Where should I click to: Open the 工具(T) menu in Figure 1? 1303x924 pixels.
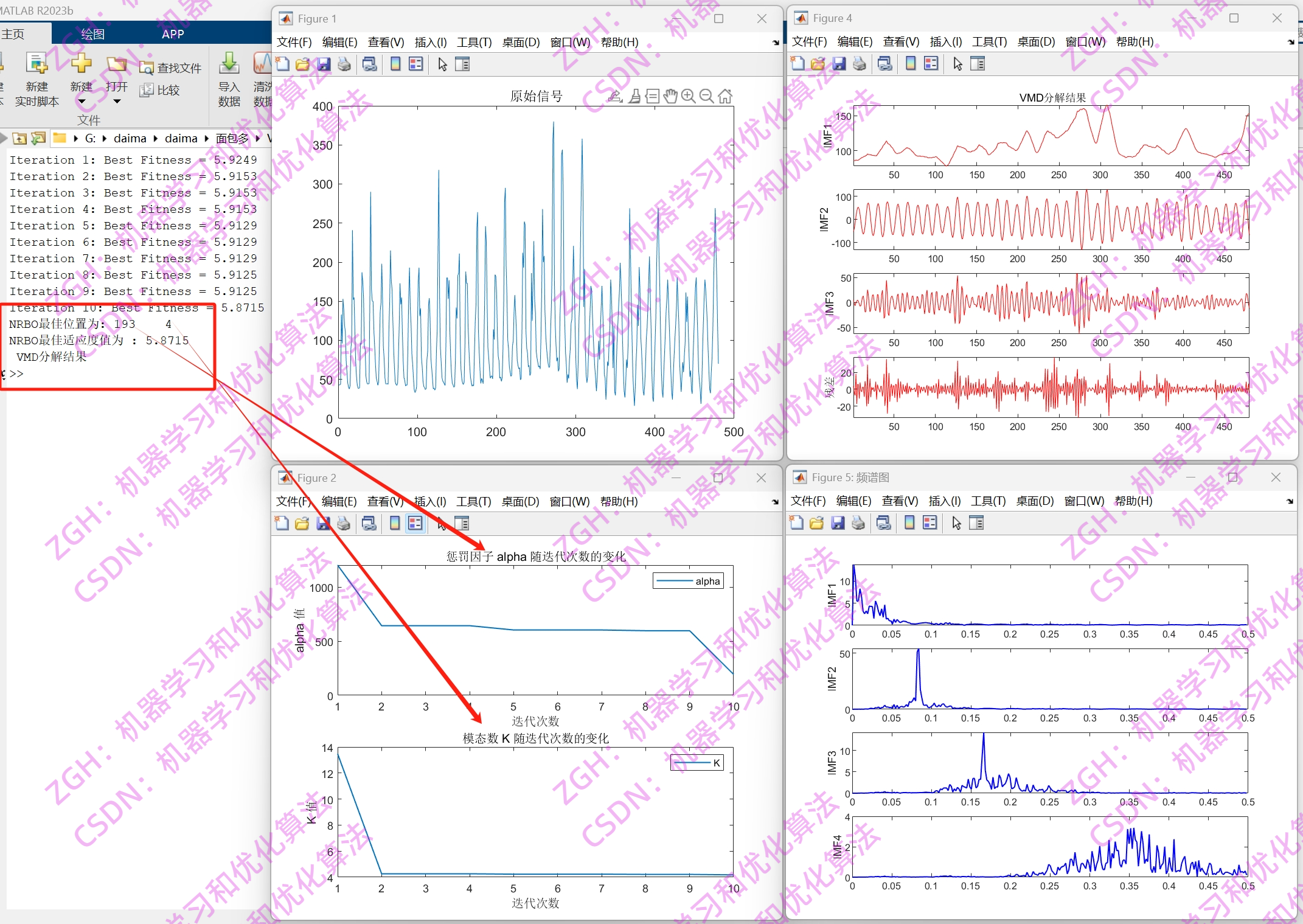point(474,42)
